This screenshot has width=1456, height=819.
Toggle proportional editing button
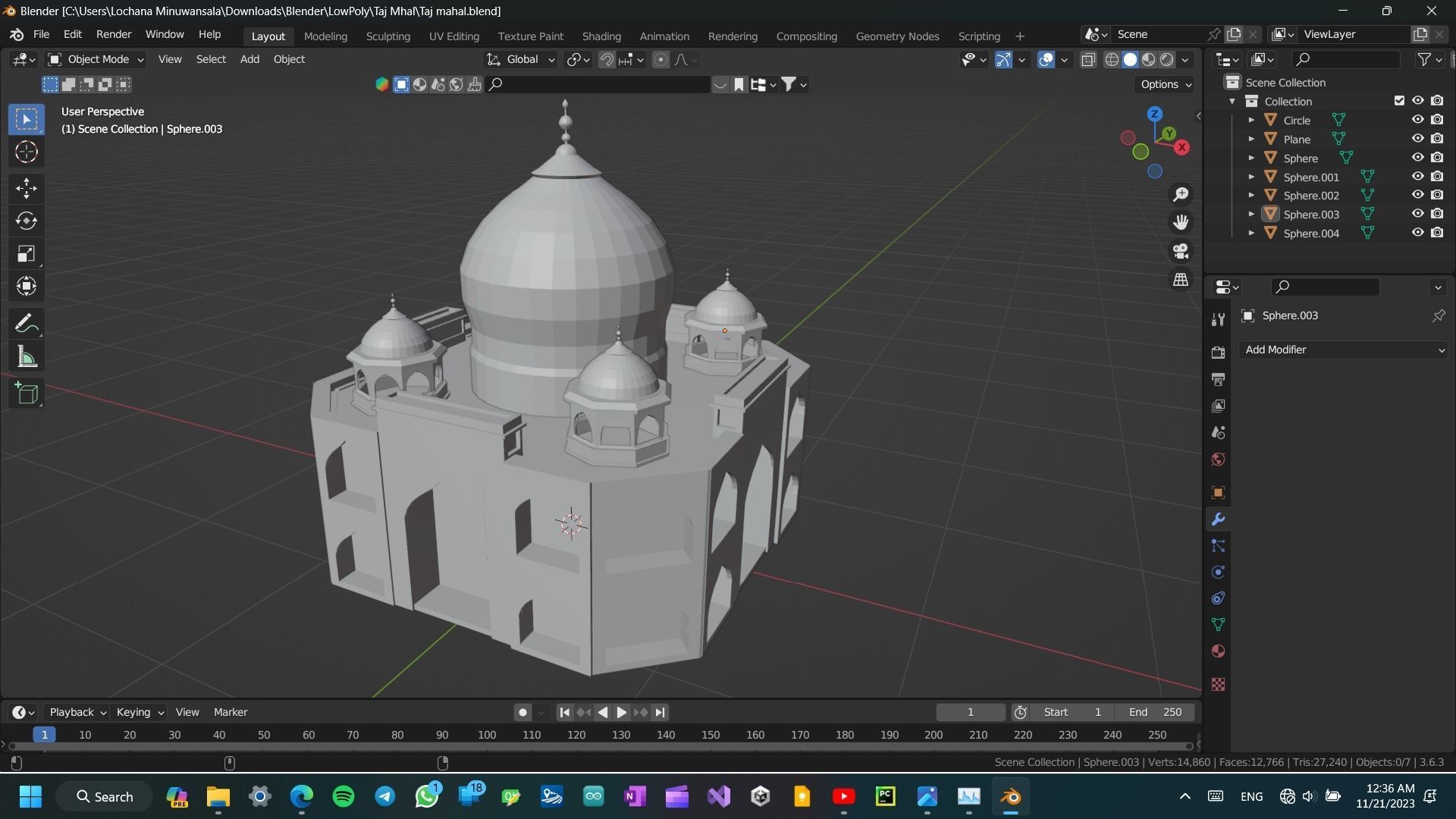(661, 59)
